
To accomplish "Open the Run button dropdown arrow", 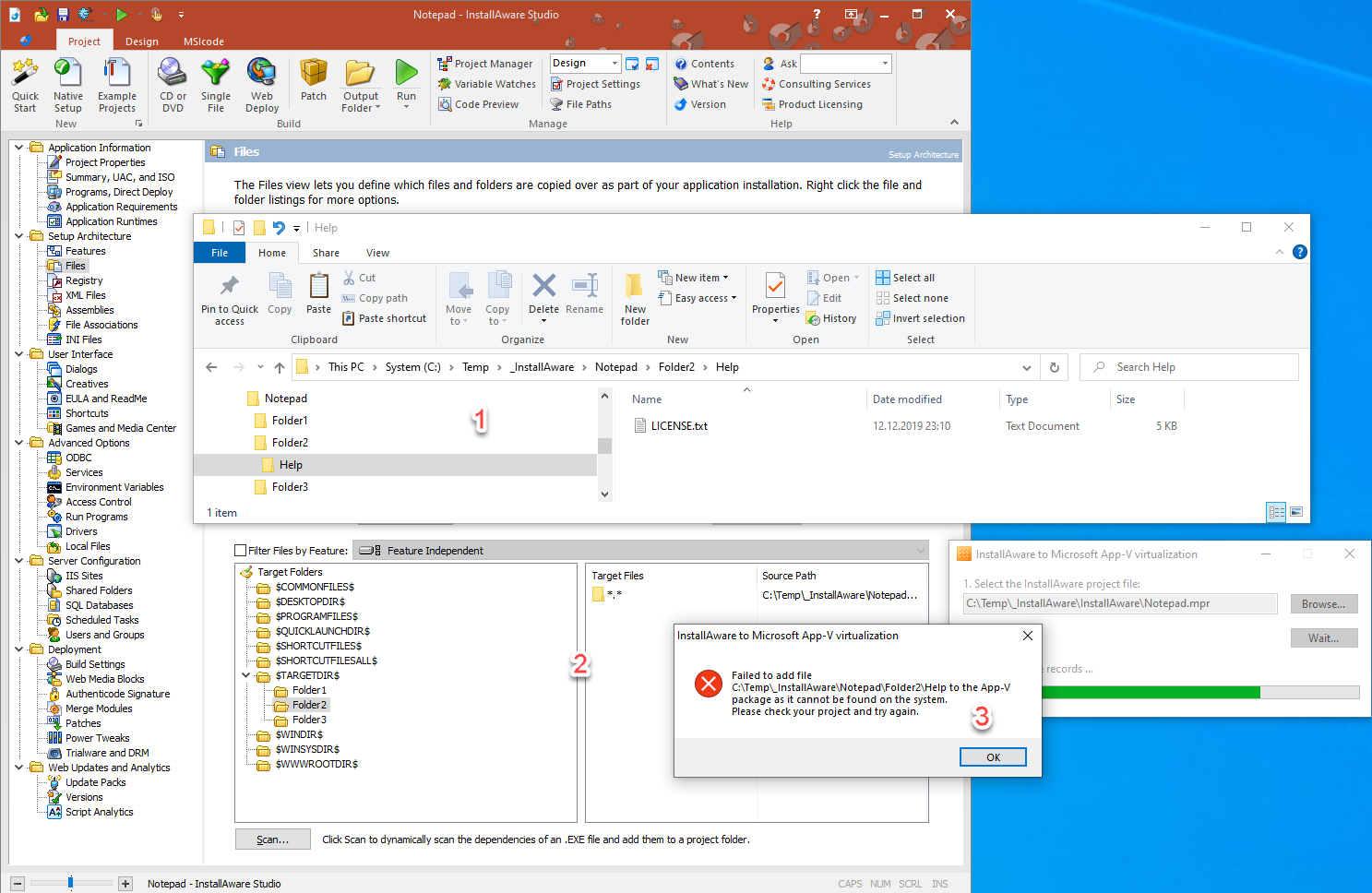I will tap(406, 107).
